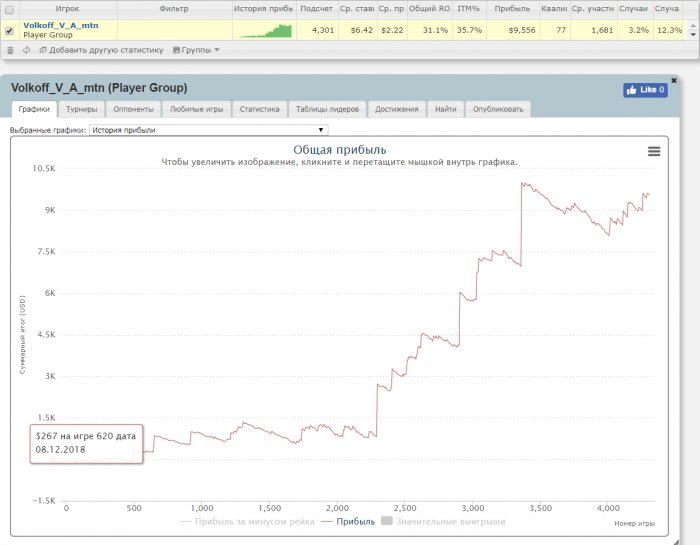The height and width of the screenshot is (545, 700).
Task: Sort by the 'Игрок' column header
Action: click(67, 8)
